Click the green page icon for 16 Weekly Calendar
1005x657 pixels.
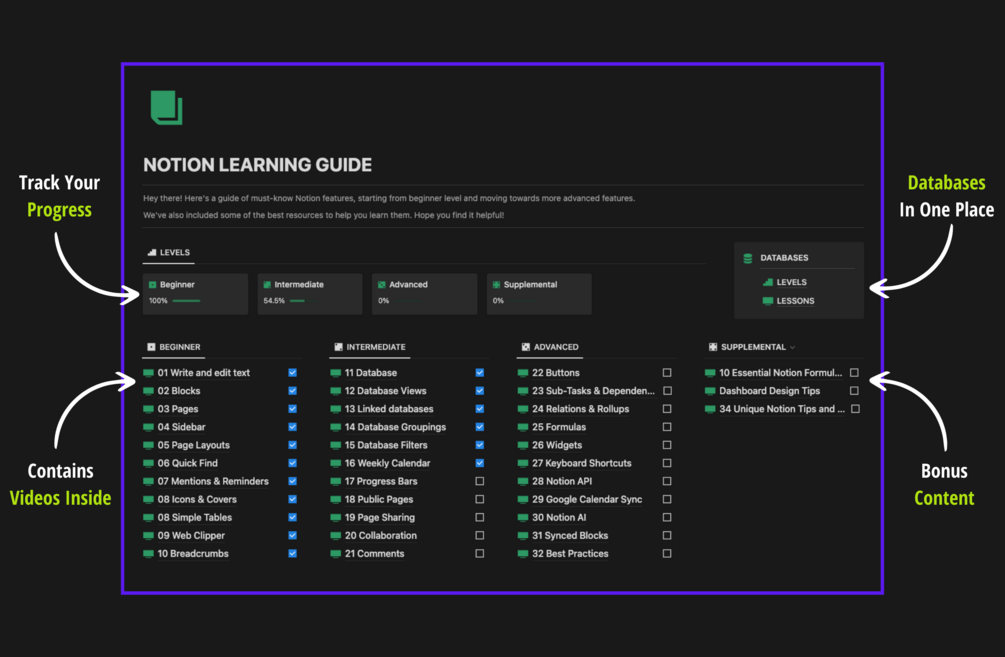tap(335, 463)
